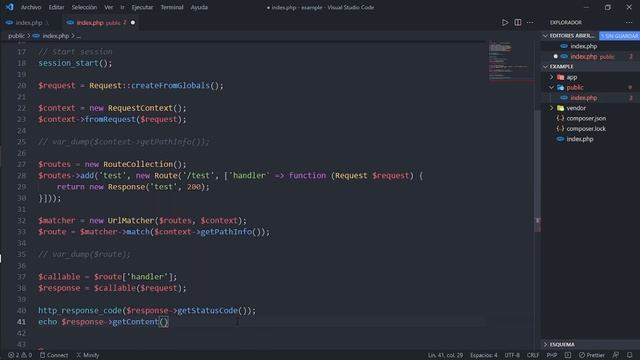Open the Ver menu
Viewport: 640px width, 360px height.
pyautogui.click(x=109, y=7)
